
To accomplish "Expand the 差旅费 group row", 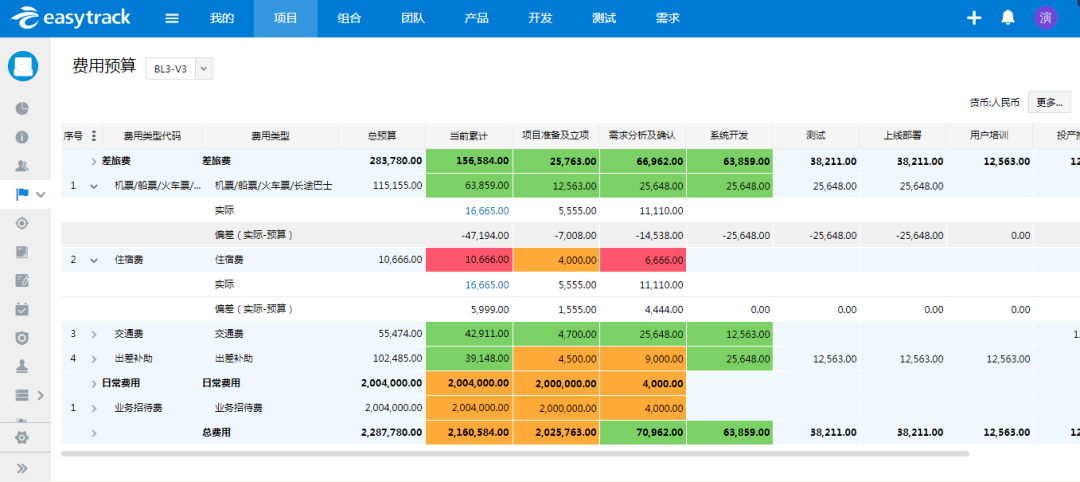I will point(94,161).
